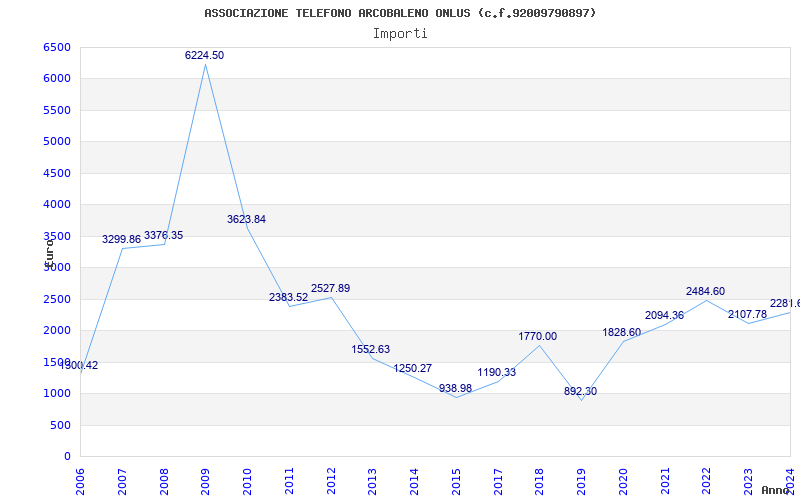Select the 3299.86 data label

coord(121,239)
